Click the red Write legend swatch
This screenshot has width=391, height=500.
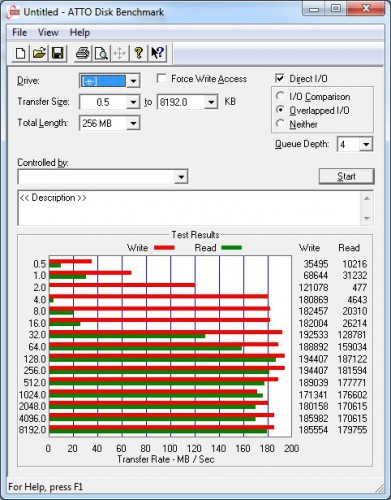click(164, 248)
